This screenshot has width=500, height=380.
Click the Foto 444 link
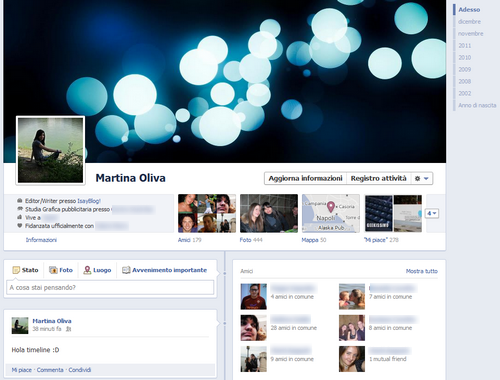251,240
